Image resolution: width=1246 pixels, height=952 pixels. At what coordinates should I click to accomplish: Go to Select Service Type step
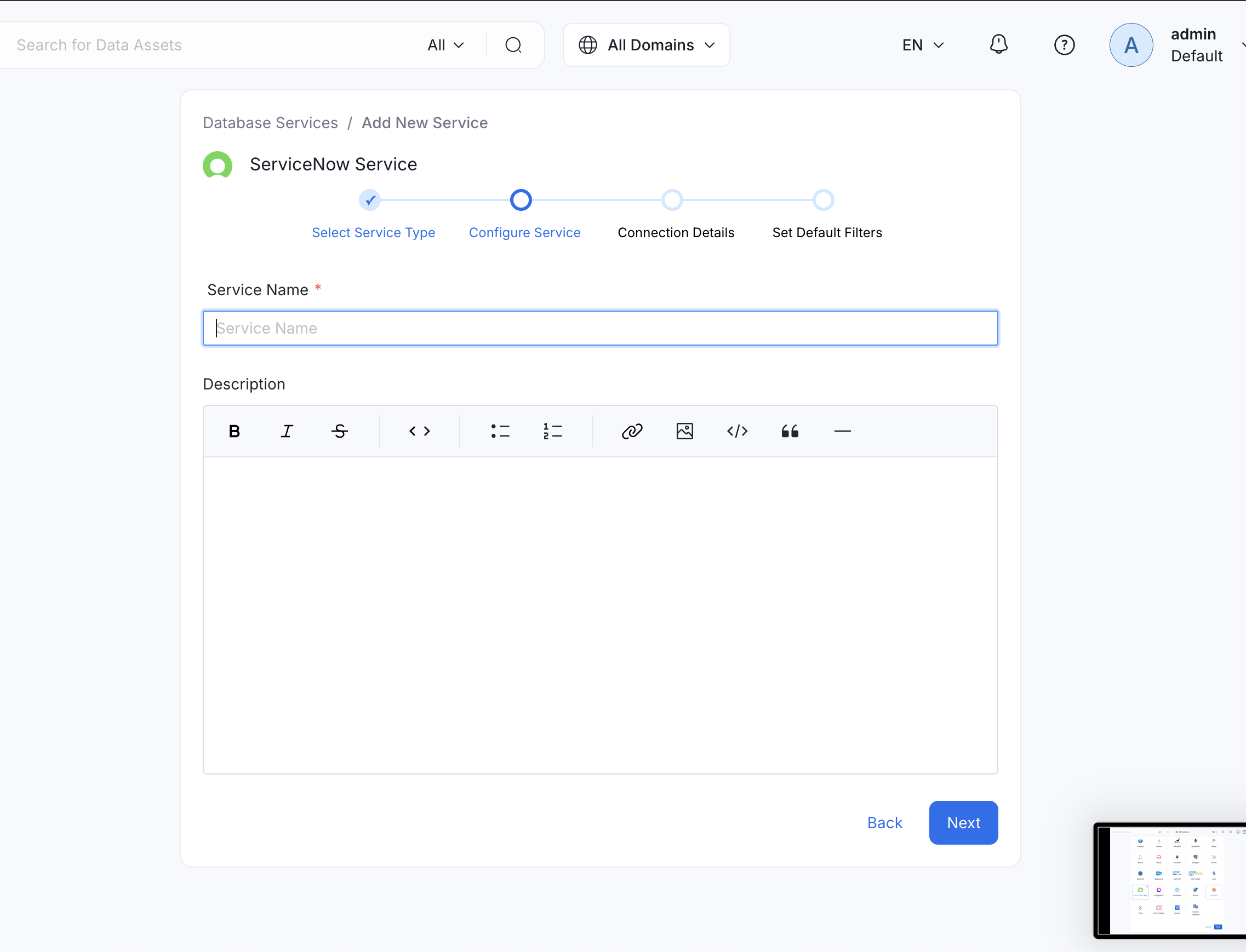373,232
